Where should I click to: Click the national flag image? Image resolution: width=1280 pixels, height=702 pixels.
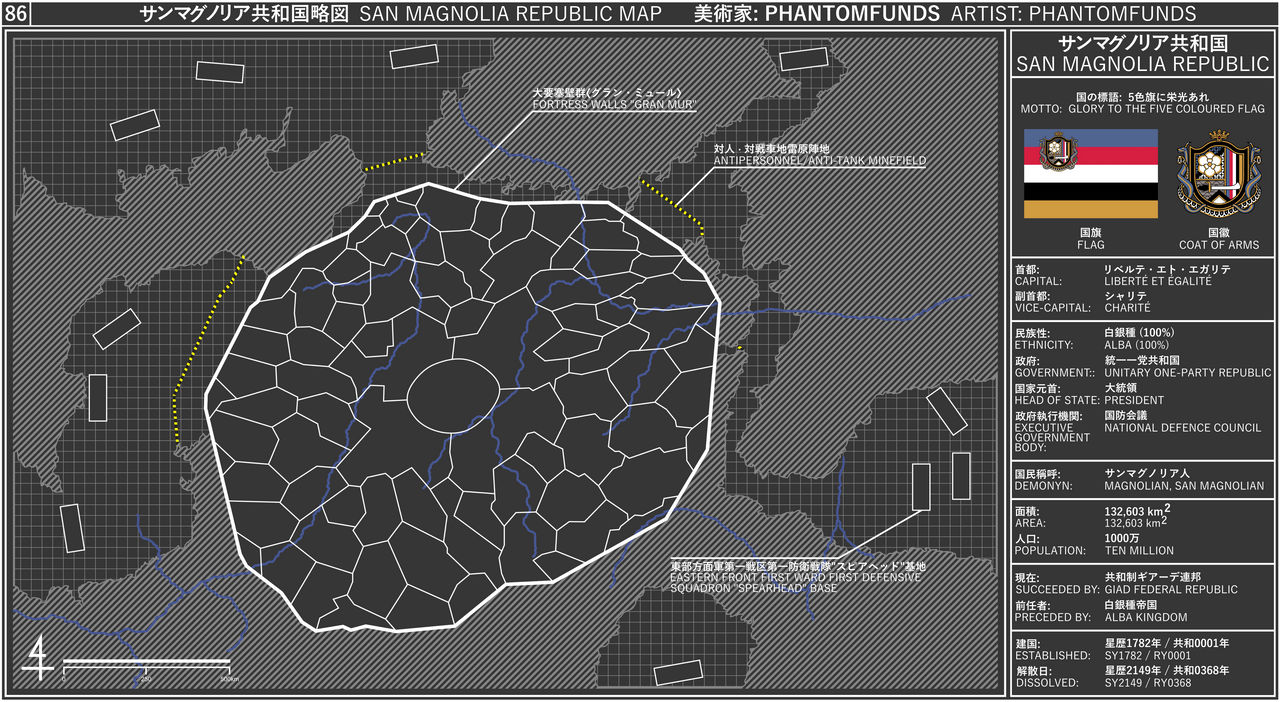point(1091,173)
